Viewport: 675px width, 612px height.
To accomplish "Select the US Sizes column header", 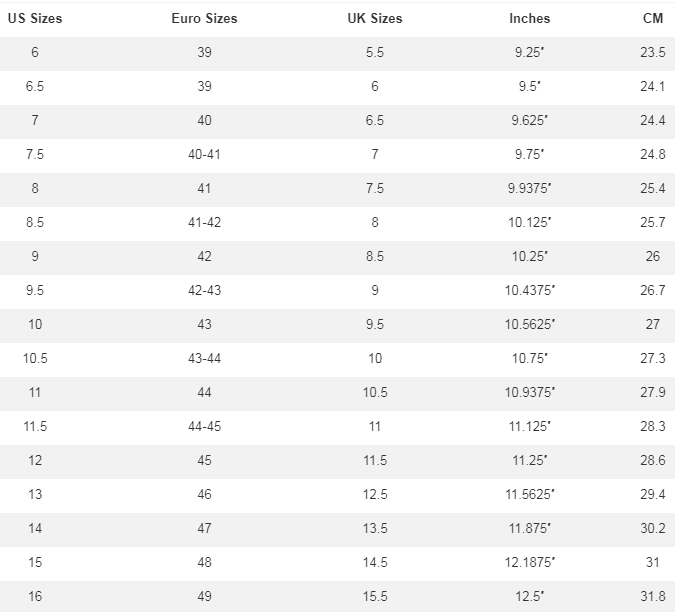I will (x=35, y=19).
